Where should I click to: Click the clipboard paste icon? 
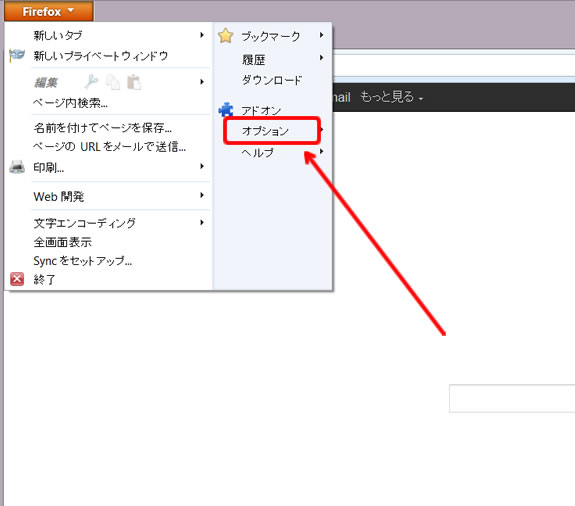(134, 82)
